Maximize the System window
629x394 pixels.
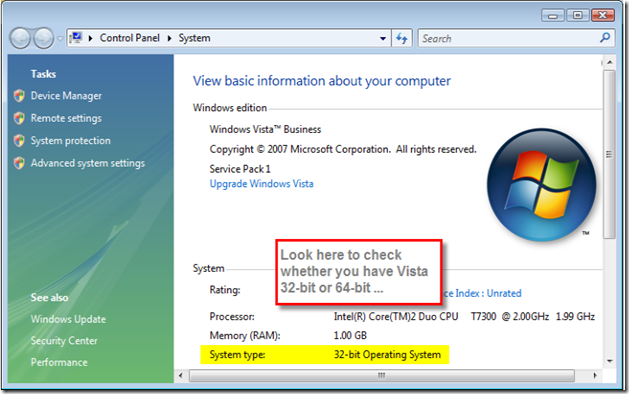click(x=578, y=16)
